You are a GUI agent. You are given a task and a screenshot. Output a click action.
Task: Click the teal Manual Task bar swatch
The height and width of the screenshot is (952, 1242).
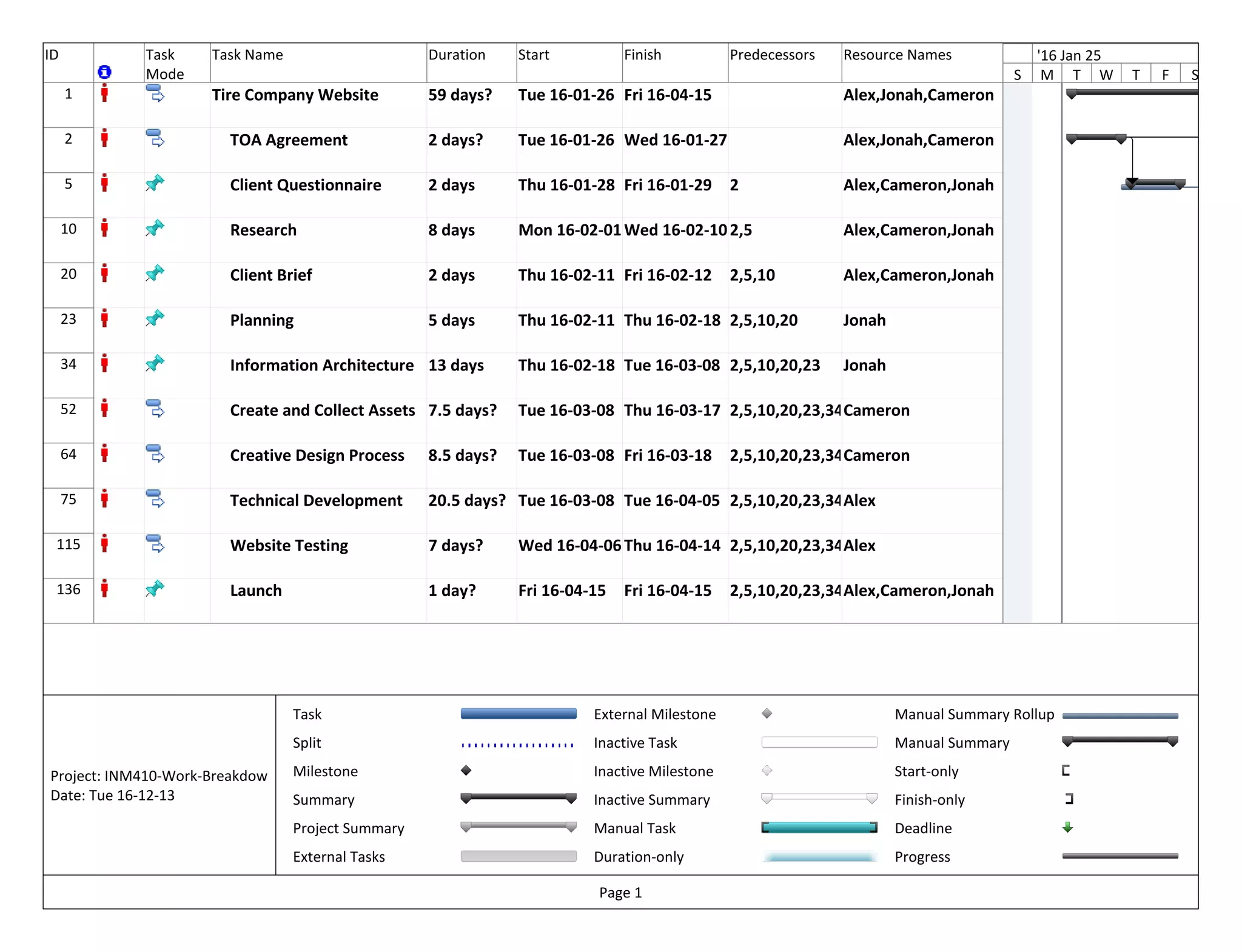point(819,827)
